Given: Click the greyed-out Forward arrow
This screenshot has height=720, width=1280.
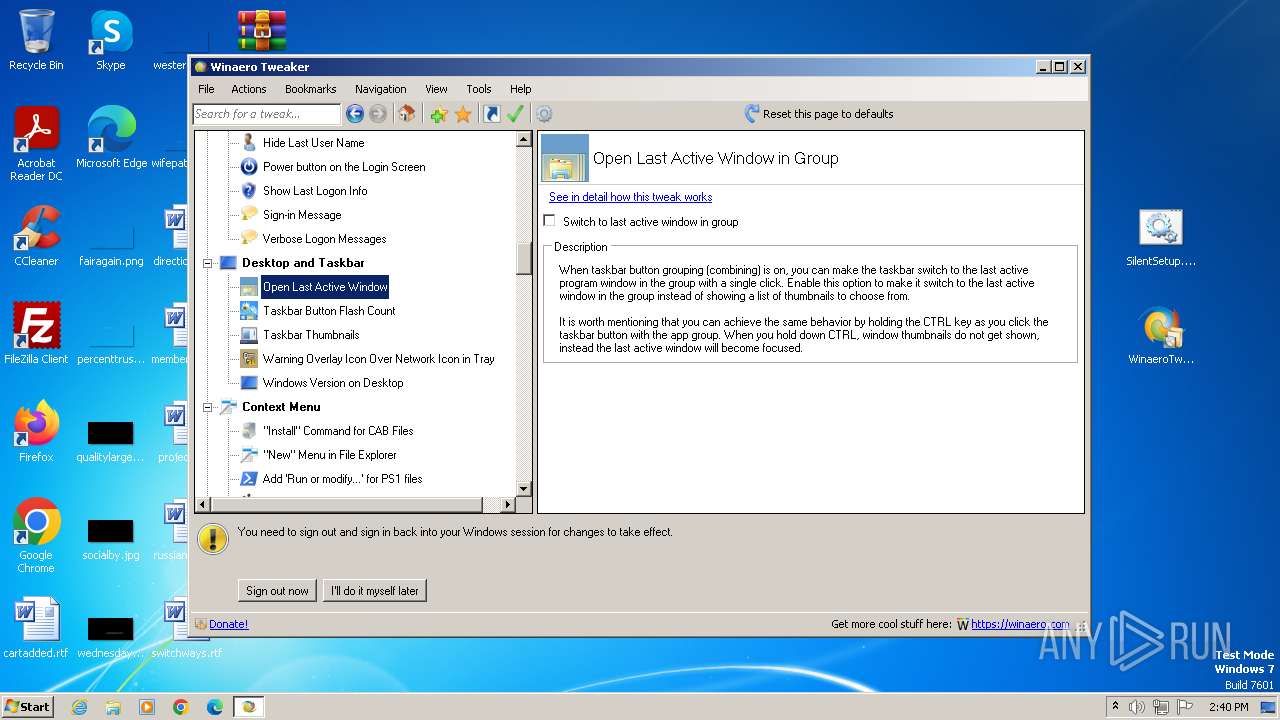Looking at the screenshot, I should [x=378, y=114].
